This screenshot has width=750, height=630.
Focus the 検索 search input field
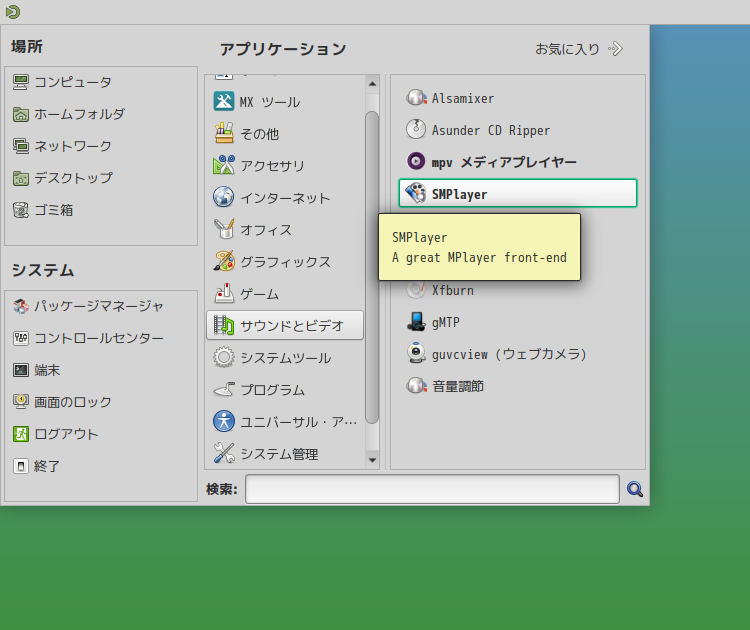click(432, 489)
